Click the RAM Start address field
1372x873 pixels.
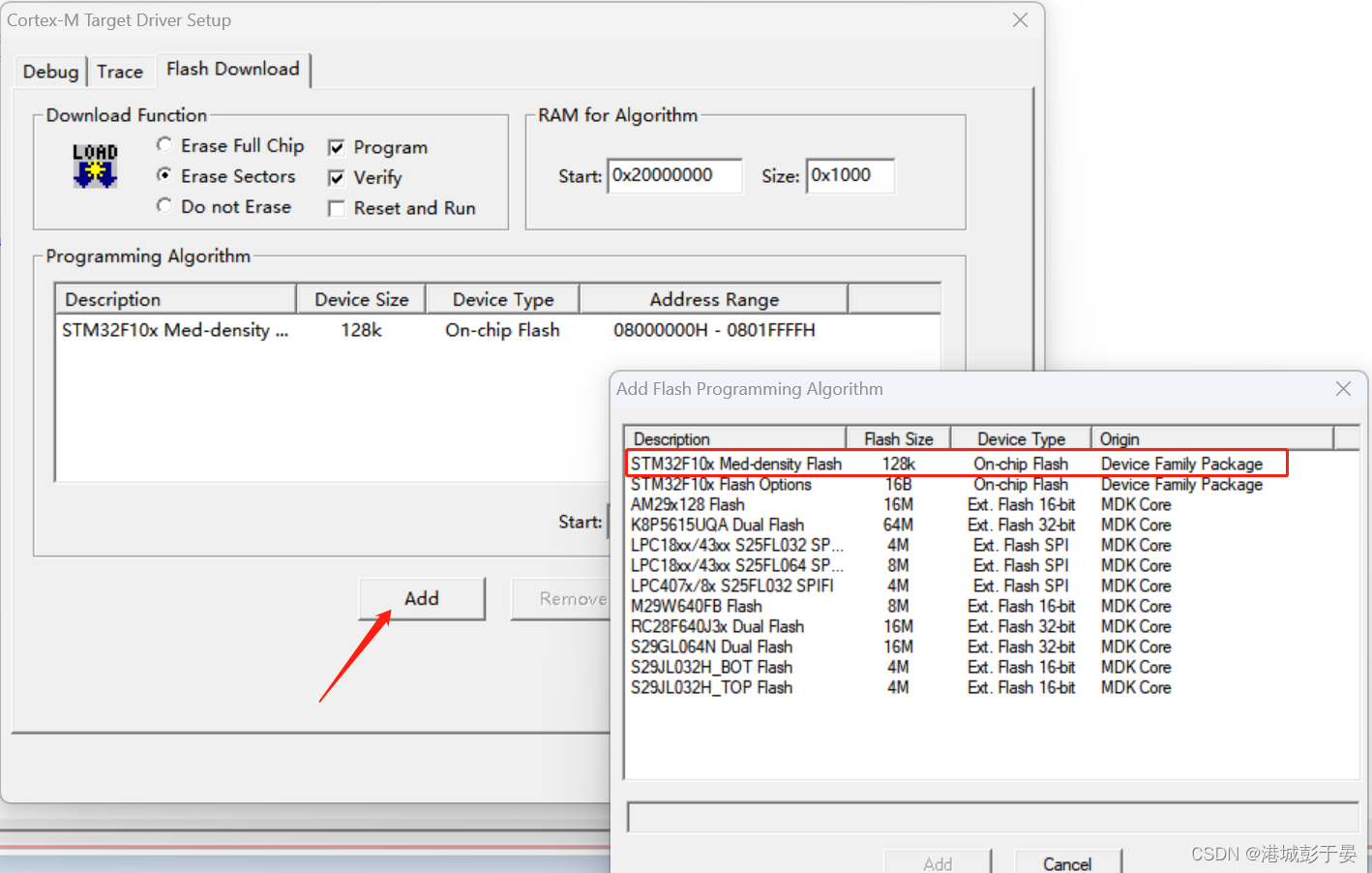674,175
